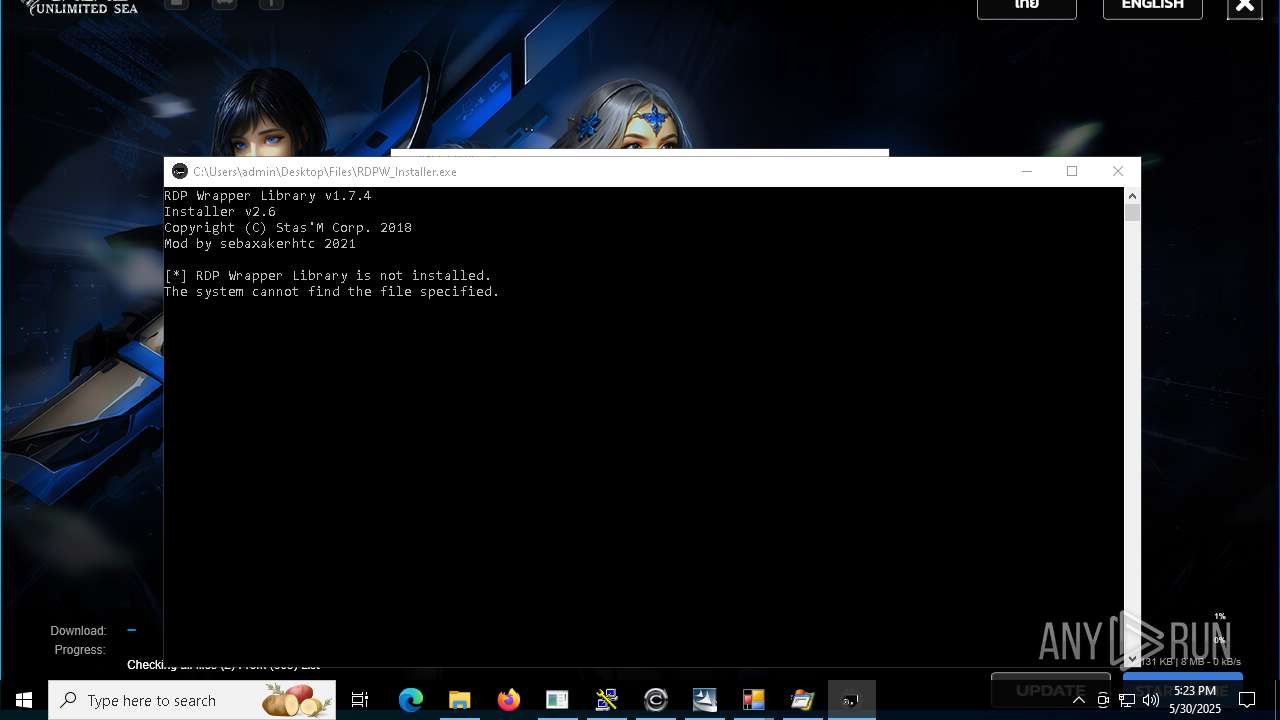Screen dimensions: 1280x720
Task: Click the 'Mod by sebaxakerhtc 2021' line
Action: 260,244
